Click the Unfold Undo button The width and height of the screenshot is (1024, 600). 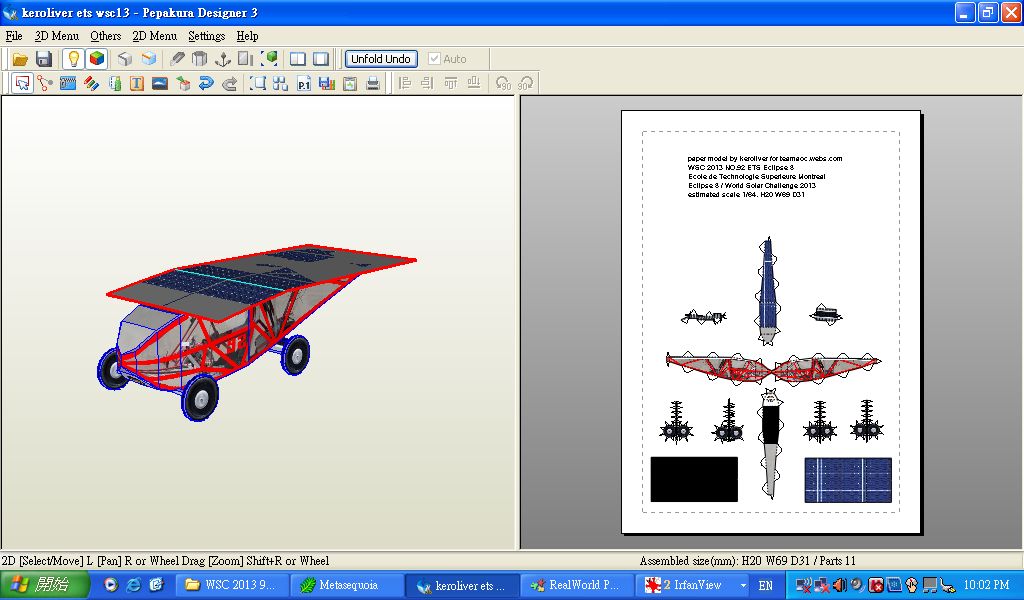(381, 59)
